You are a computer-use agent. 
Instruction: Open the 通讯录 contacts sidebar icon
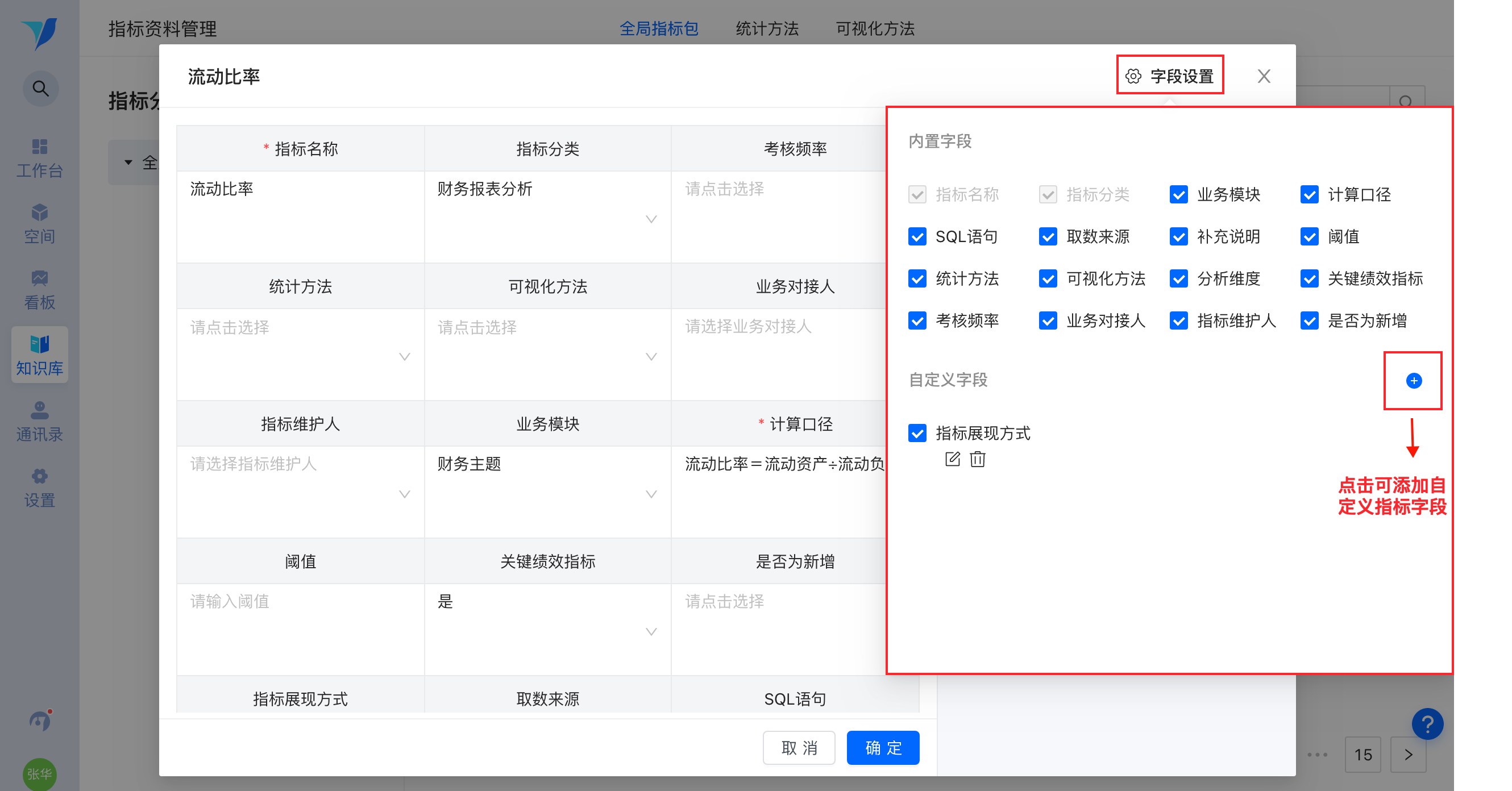click(40, 421)
